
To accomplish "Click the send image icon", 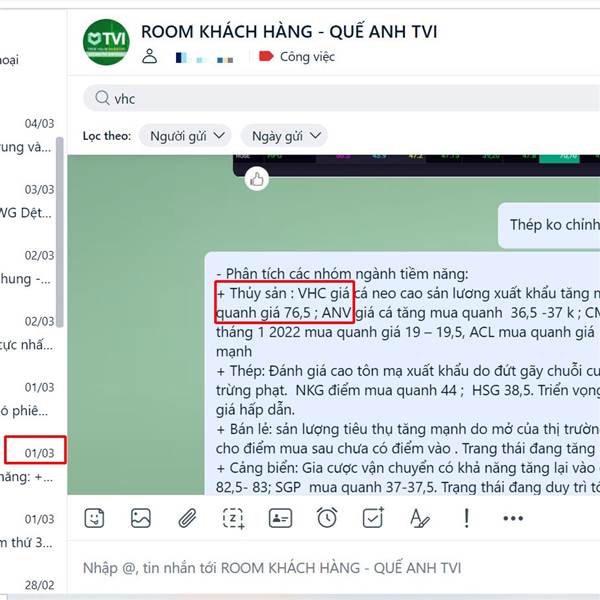I will [140, 518].
